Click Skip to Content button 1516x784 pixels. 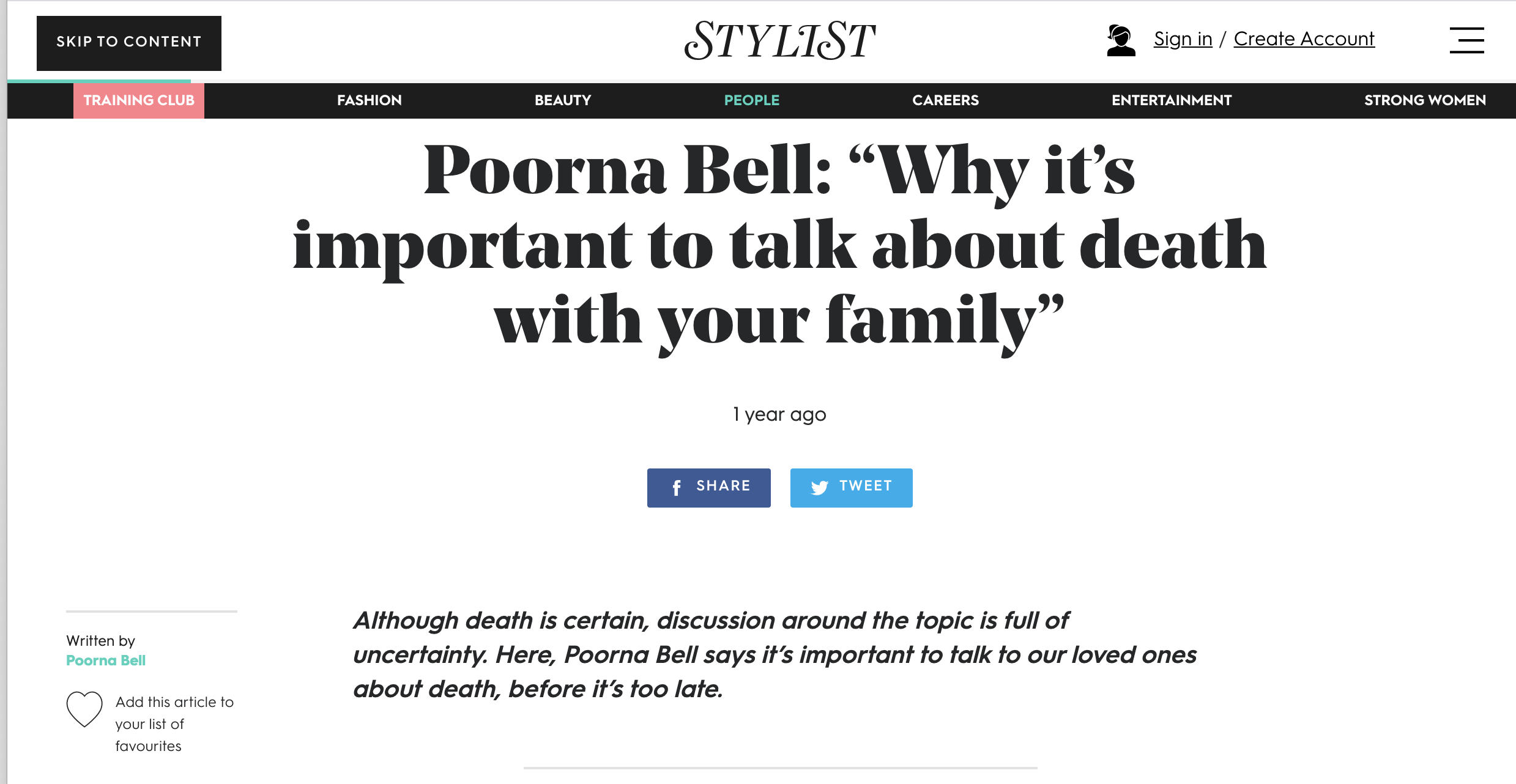[x=129, y=43]
